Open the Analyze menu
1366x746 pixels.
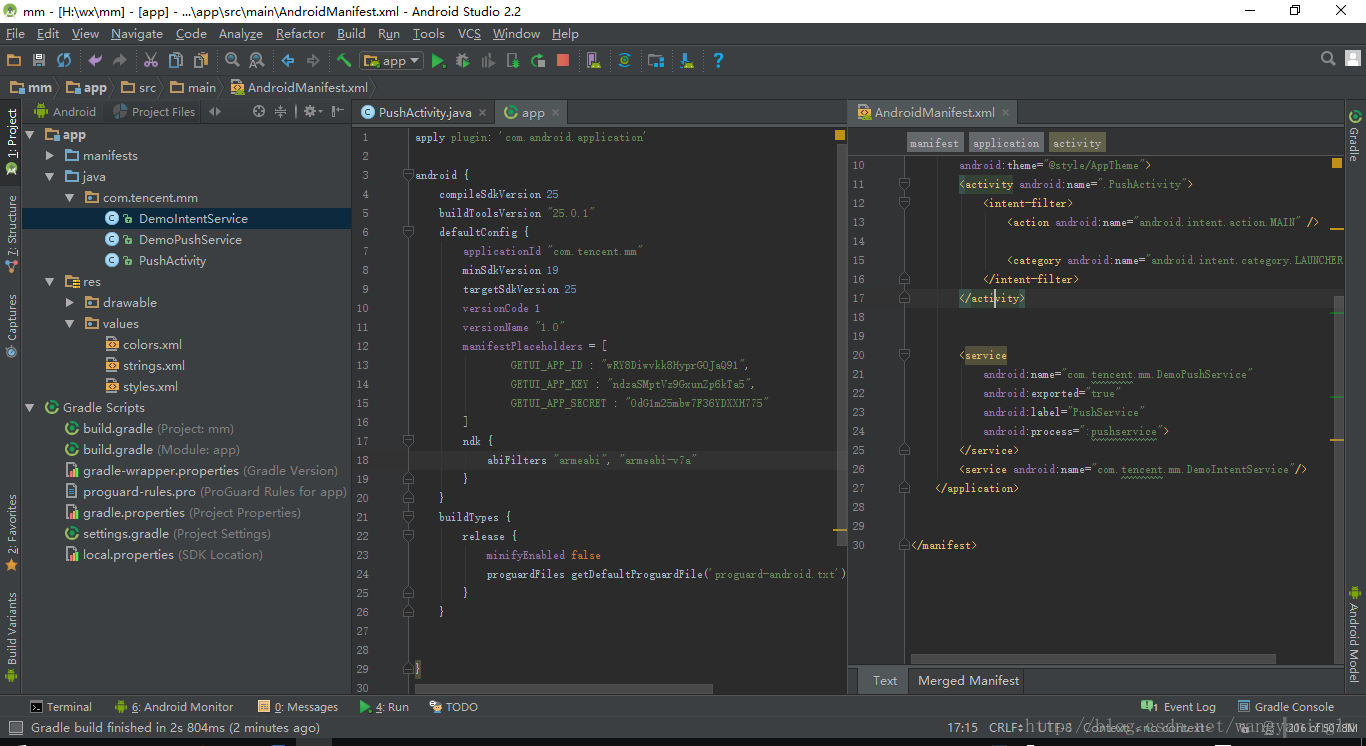click(241, 34)
